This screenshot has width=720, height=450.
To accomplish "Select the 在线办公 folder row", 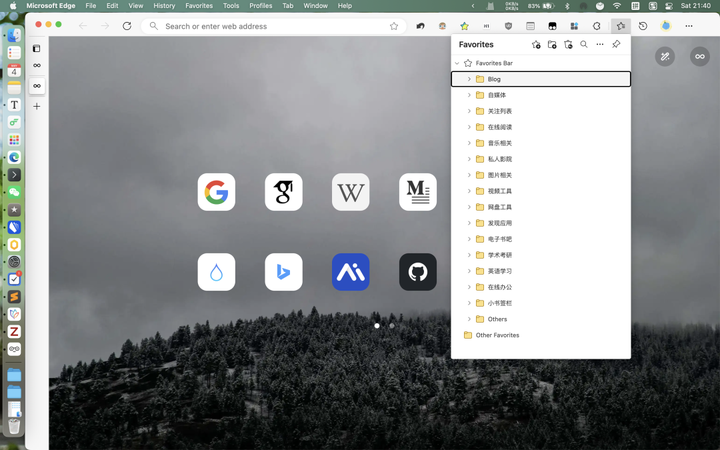I will coord(540,287).
